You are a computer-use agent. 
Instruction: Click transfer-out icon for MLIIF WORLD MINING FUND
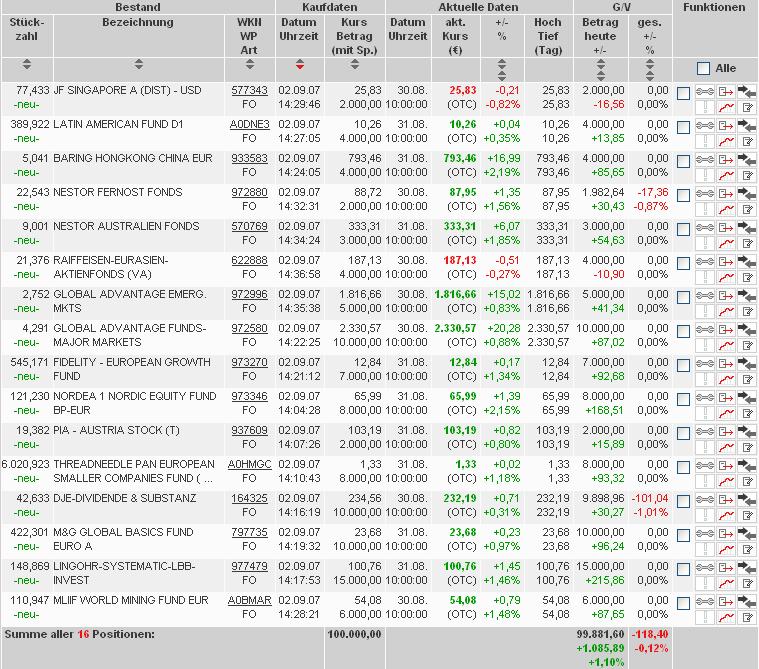726,601
